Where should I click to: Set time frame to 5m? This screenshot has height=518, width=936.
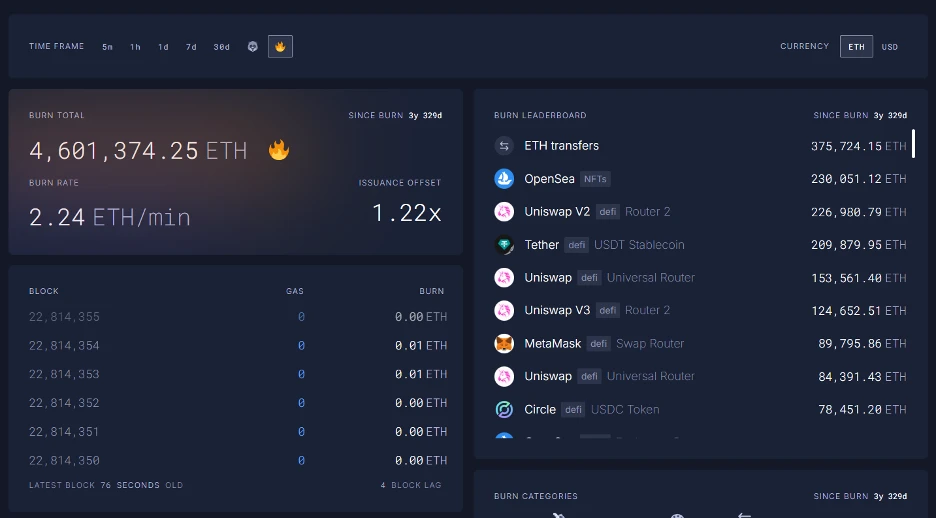[107, 47]
